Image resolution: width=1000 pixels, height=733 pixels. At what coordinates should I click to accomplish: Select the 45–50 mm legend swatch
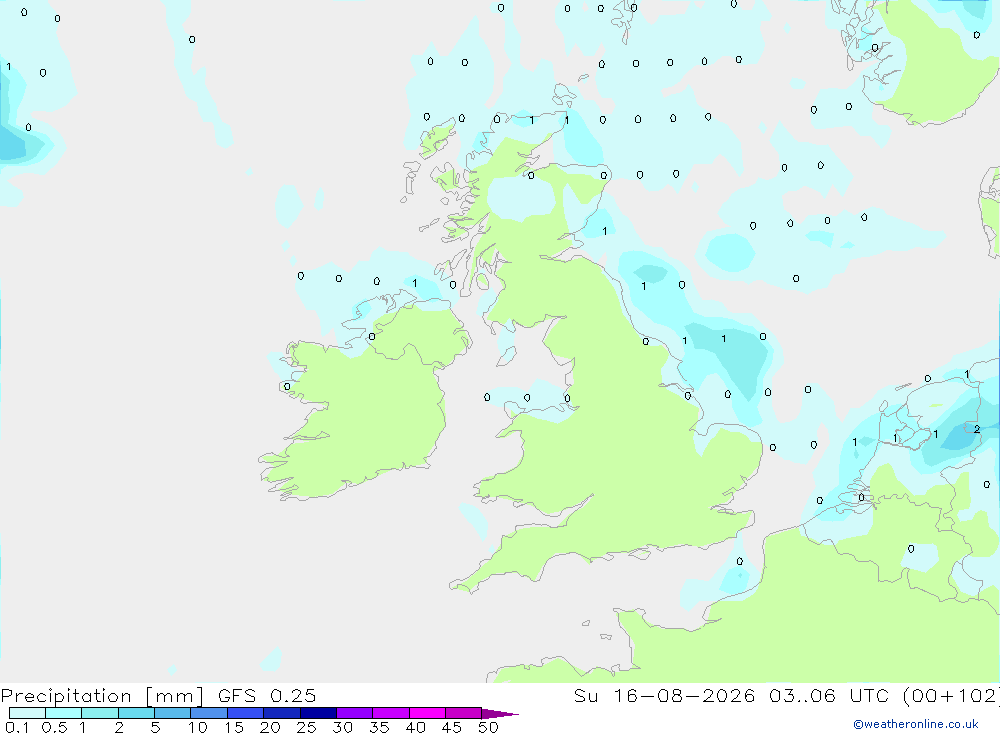[x=464, y=713]
